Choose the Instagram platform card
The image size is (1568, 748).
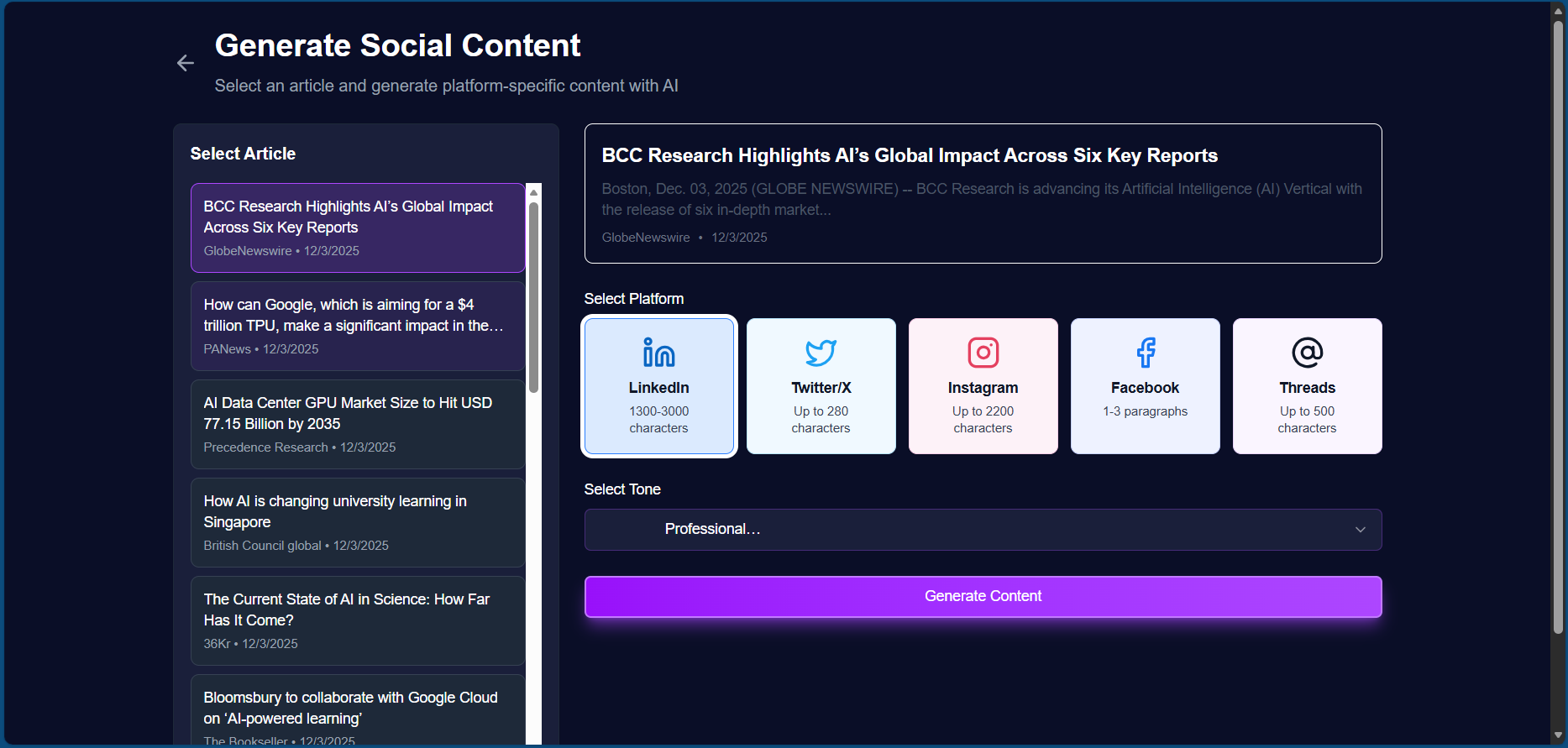pyautogui.click(x=983, y=386)
